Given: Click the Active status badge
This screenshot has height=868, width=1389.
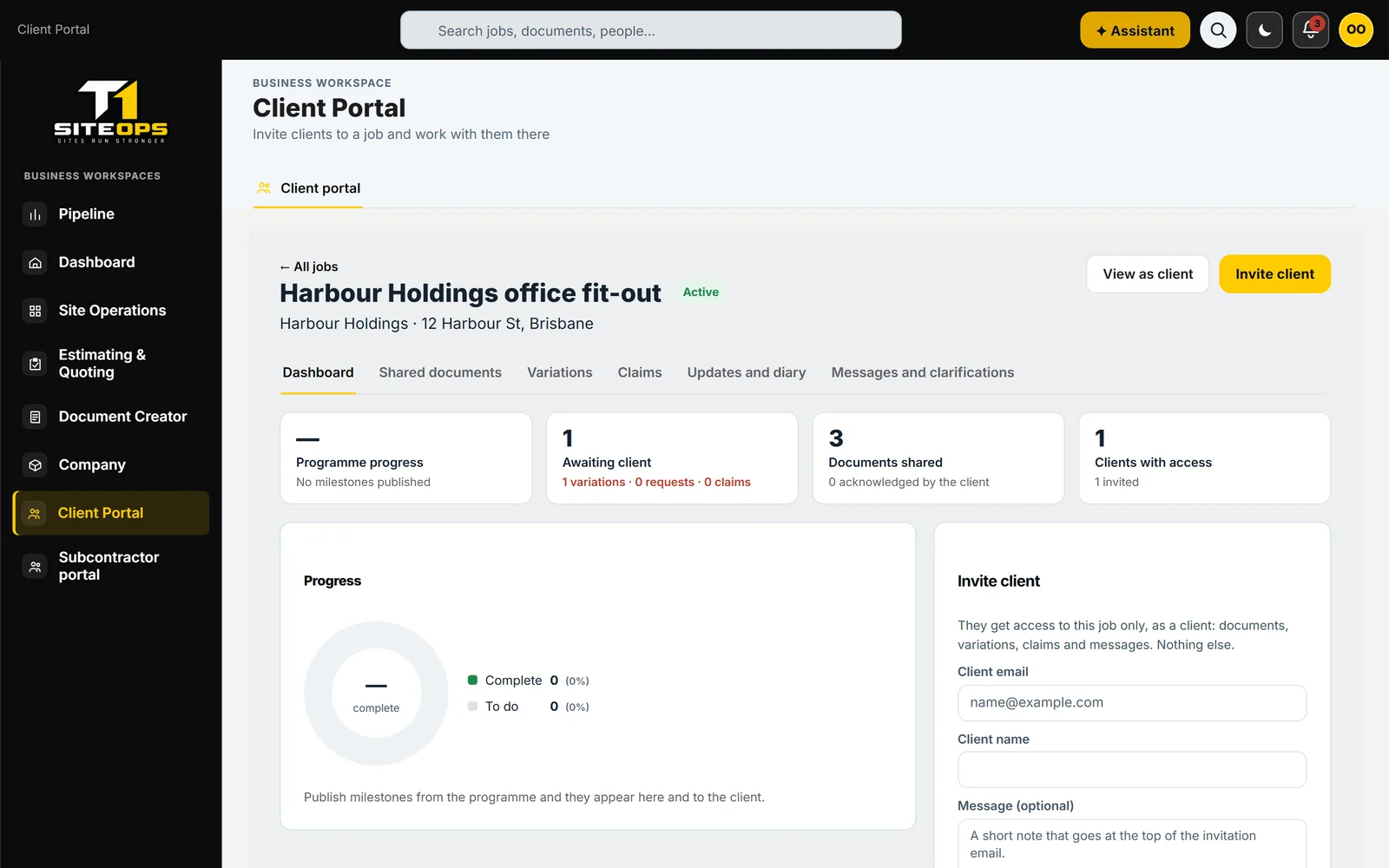Looking at the screenshot, I should (701, 293).
